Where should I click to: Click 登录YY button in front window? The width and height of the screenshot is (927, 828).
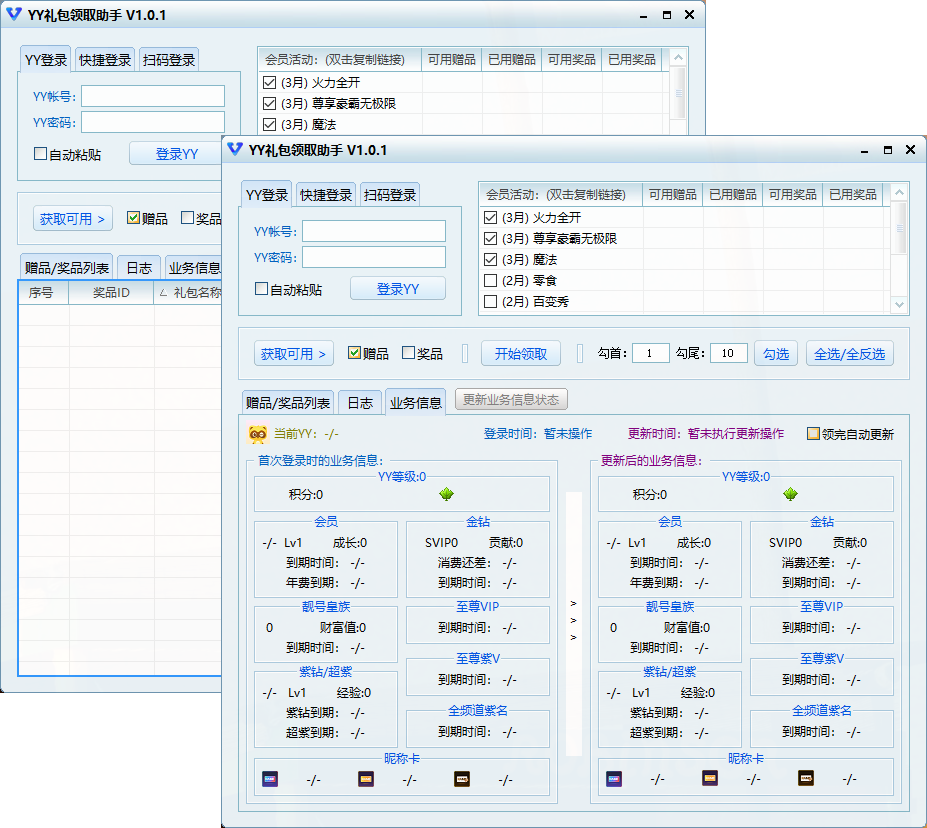click(x=398, y=289)
